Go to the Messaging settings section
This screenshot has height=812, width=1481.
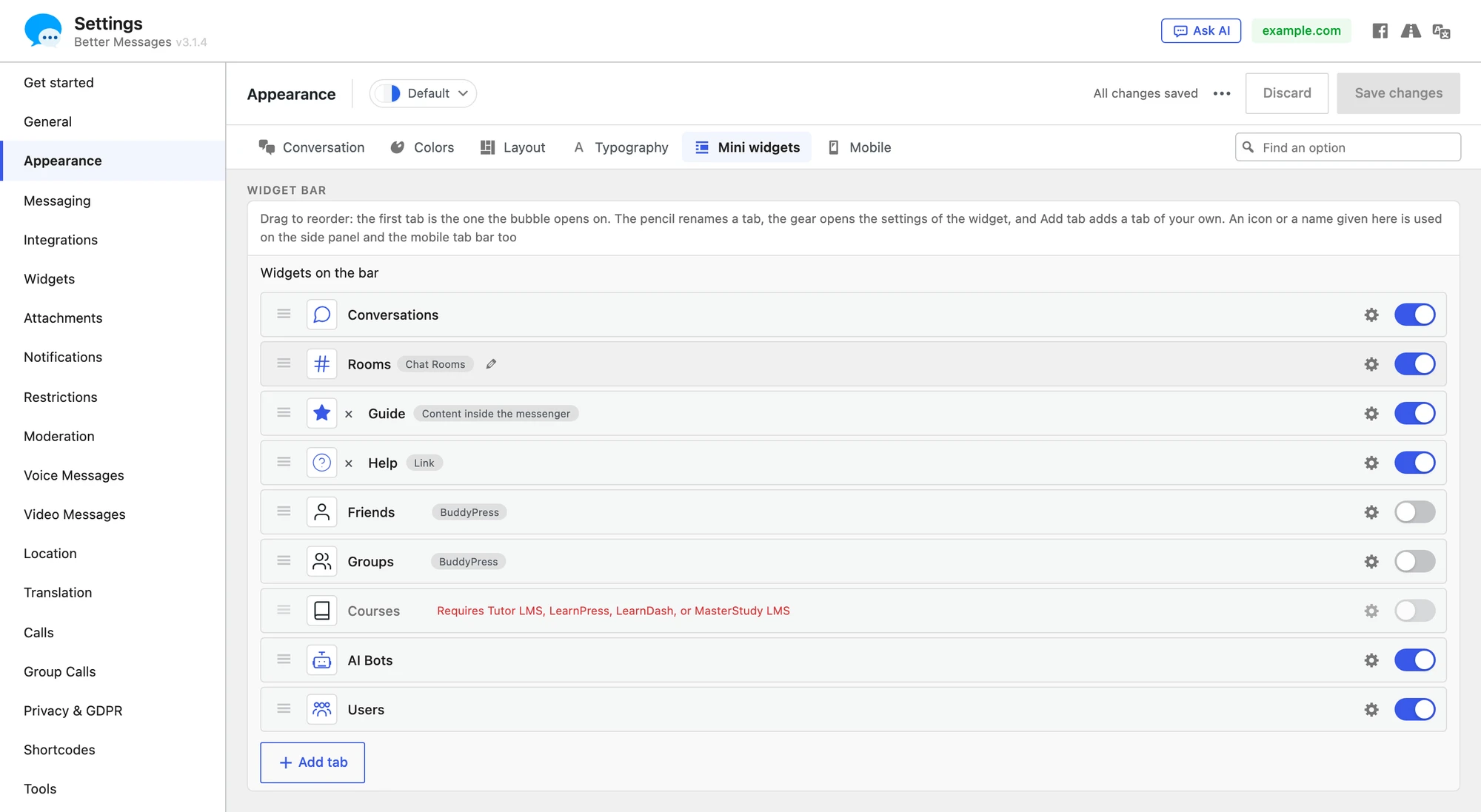click(57, 201)
